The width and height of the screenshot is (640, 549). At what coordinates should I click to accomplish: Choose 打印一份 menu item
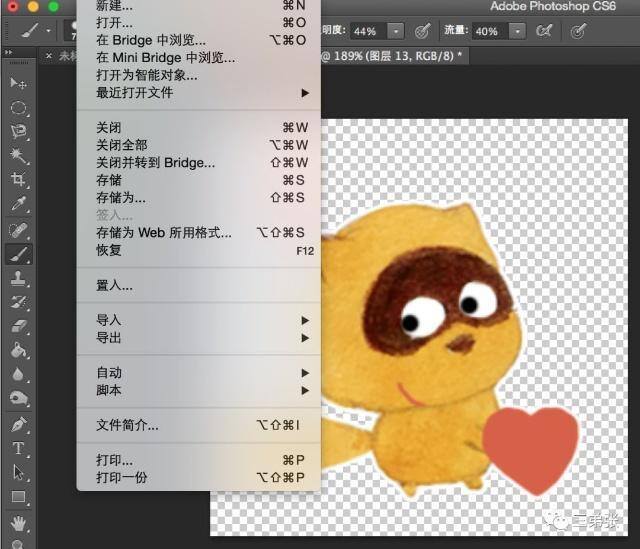(x=198, y=478)
